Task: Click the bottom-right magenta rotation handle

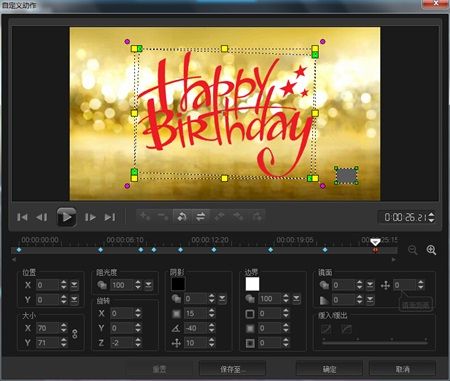Action: click(x=322, y=186)
